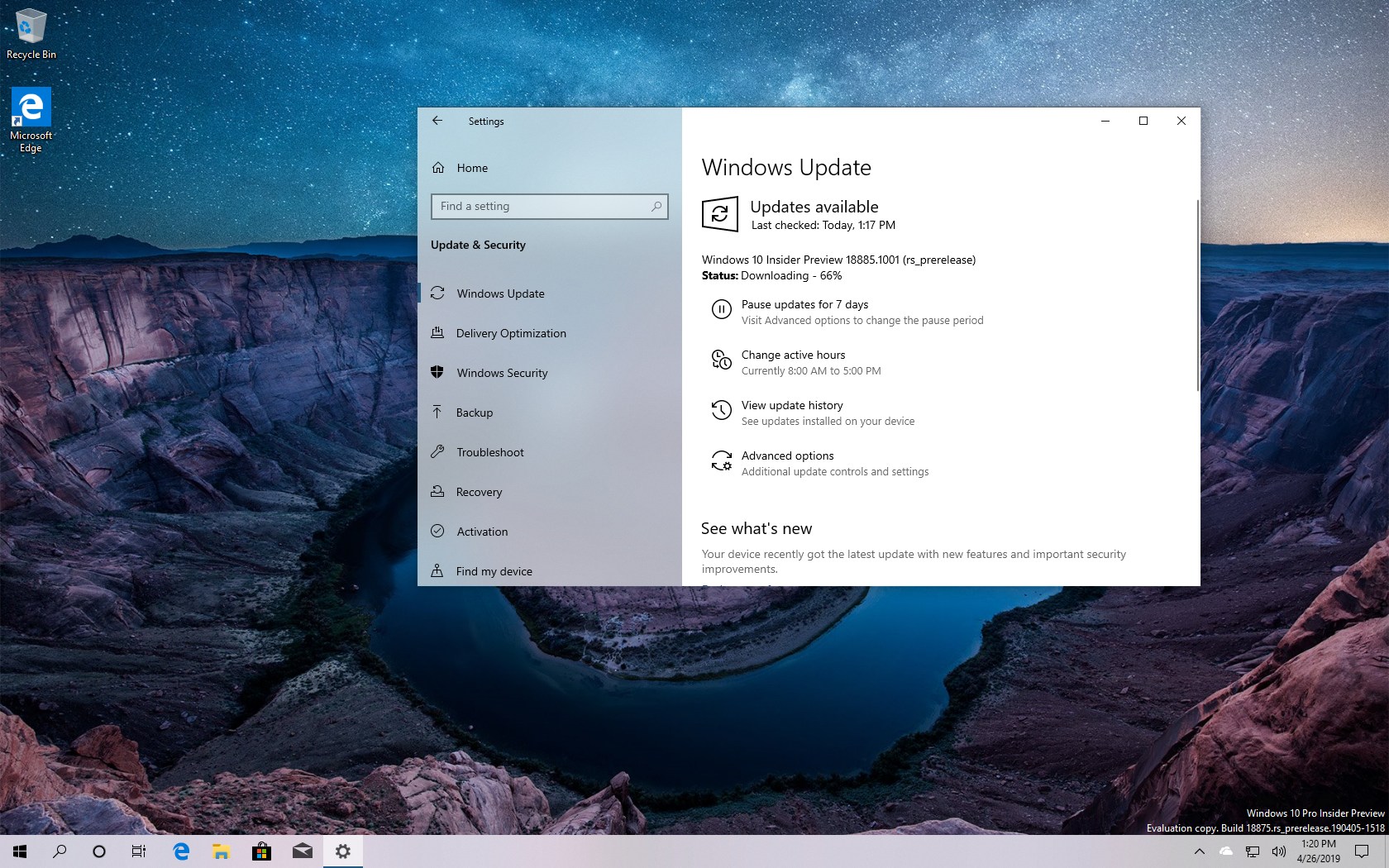1389x868 pixels.
Task: Open the taskbar clock and date
Action: tap(1319, 851)
